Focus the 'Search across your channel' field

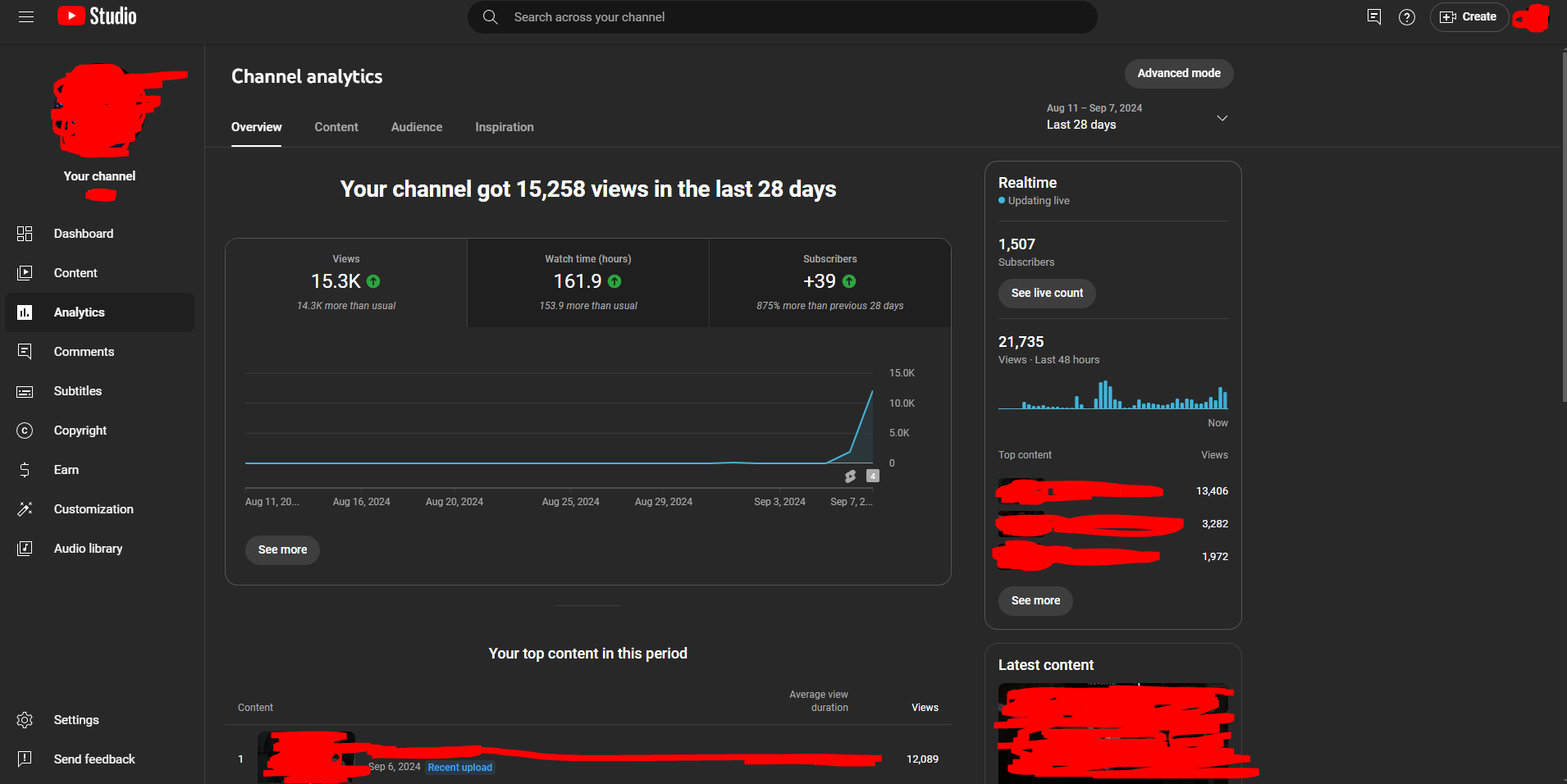click(x=783, y=17)
